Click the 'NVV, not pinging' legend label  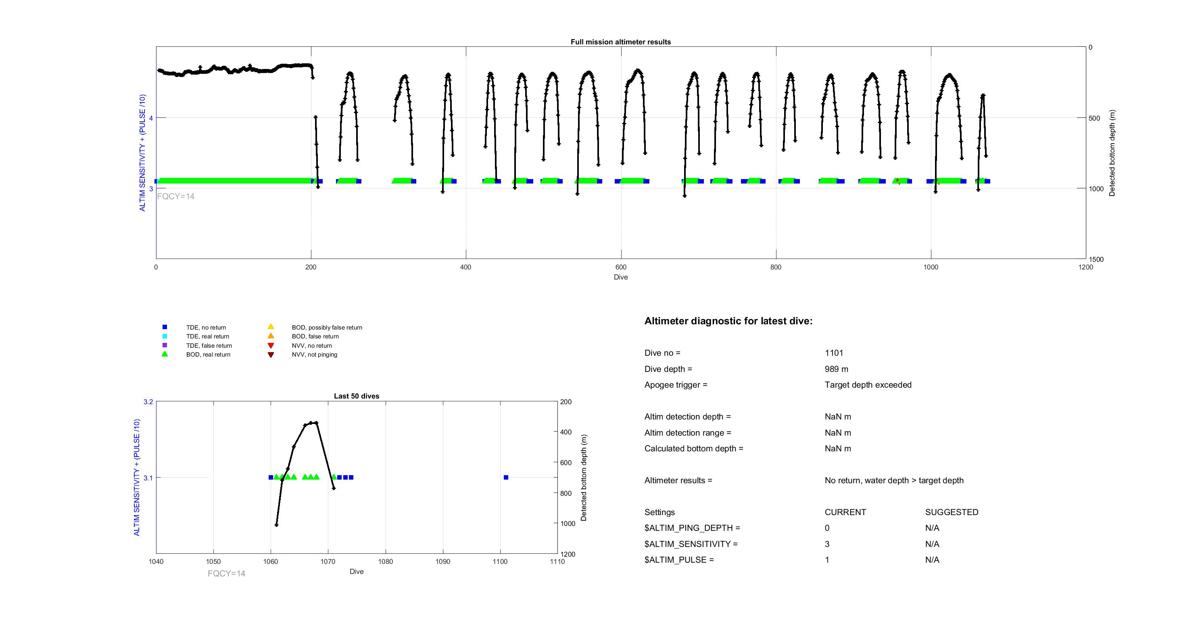pyautogui.click(x=315, y=354)
